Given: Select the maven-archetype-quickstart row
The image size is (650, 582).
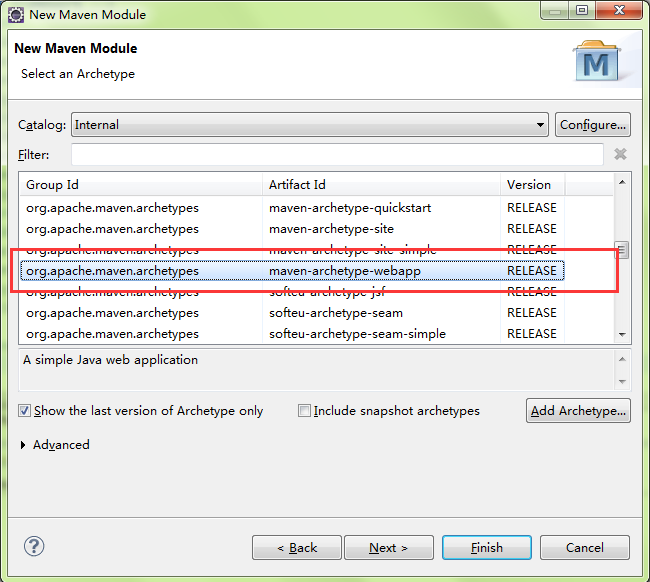Looking at the screenshot, I should coord(292,208).
